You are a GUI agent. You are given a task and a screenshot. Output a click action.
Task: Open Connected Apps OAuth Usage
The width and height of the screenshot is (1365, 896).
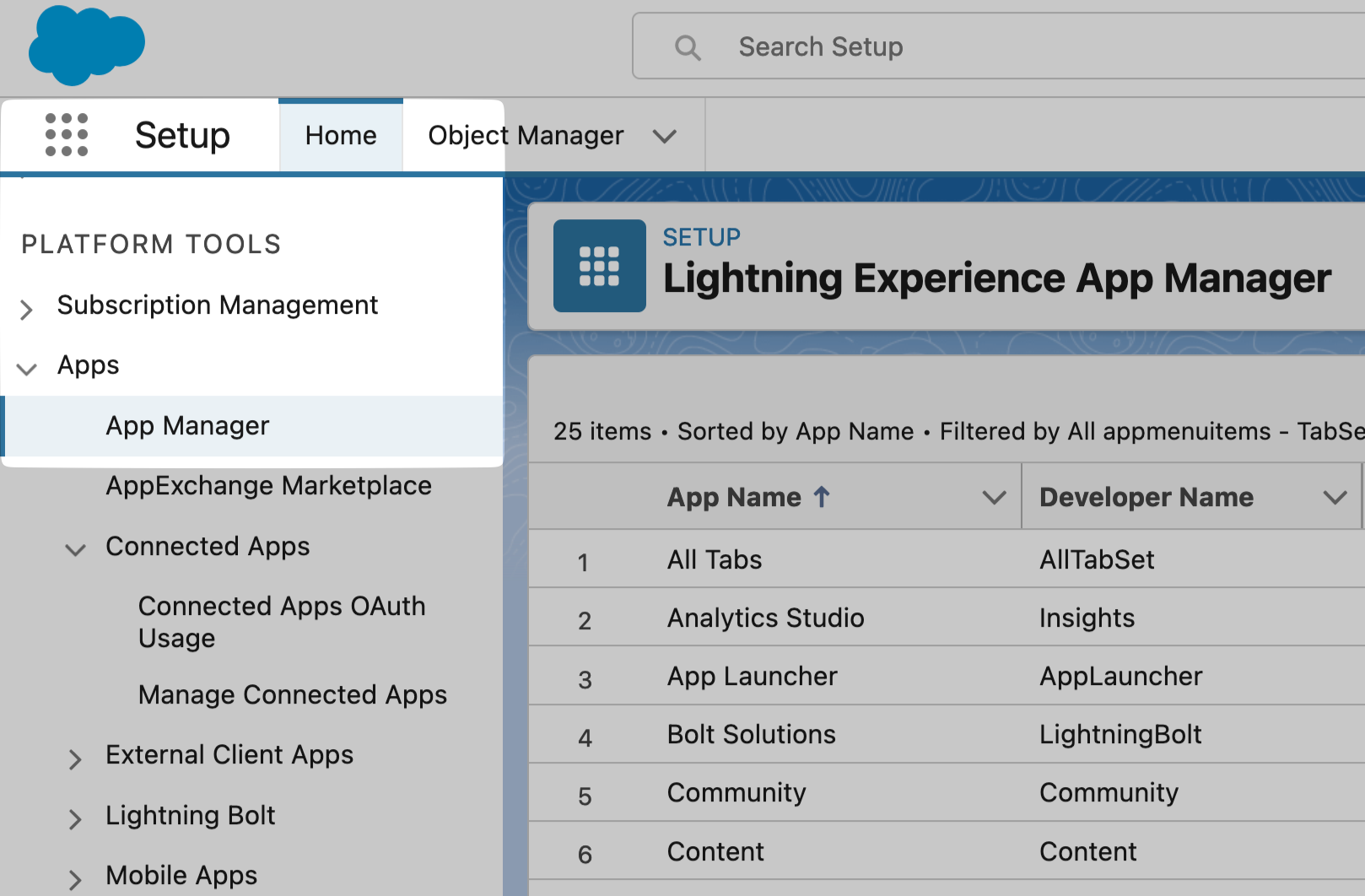(282, 622)
